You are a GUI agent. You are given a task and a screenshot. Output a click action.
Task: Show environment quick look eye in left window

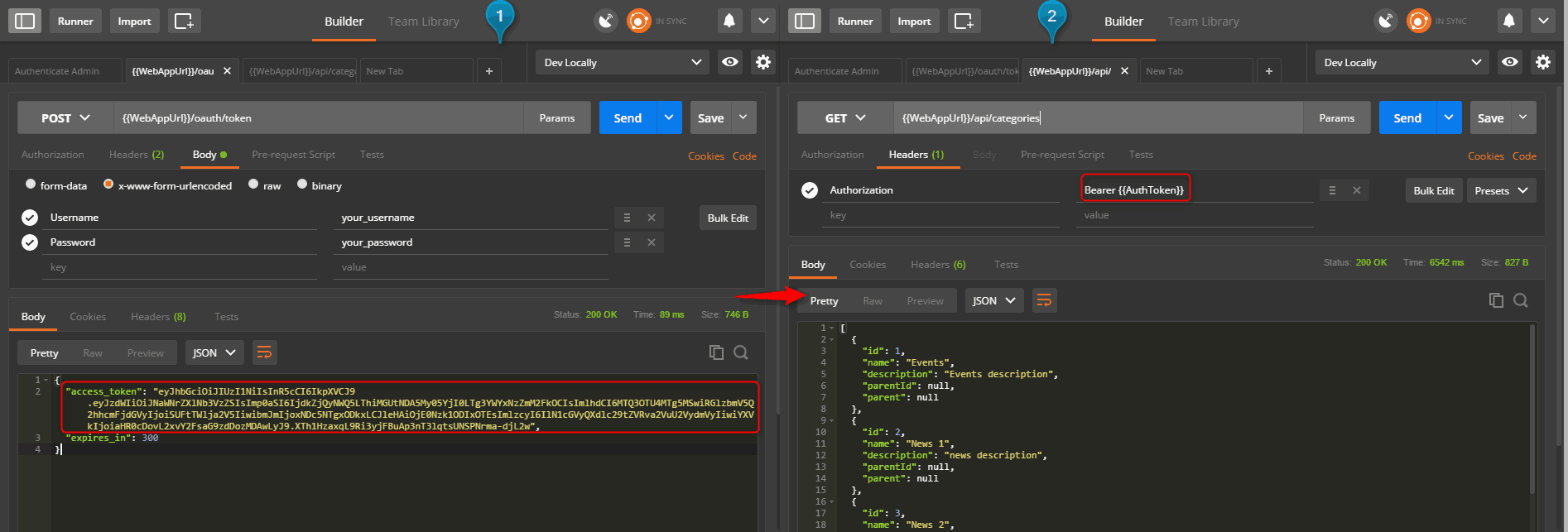tap(729, 62)
